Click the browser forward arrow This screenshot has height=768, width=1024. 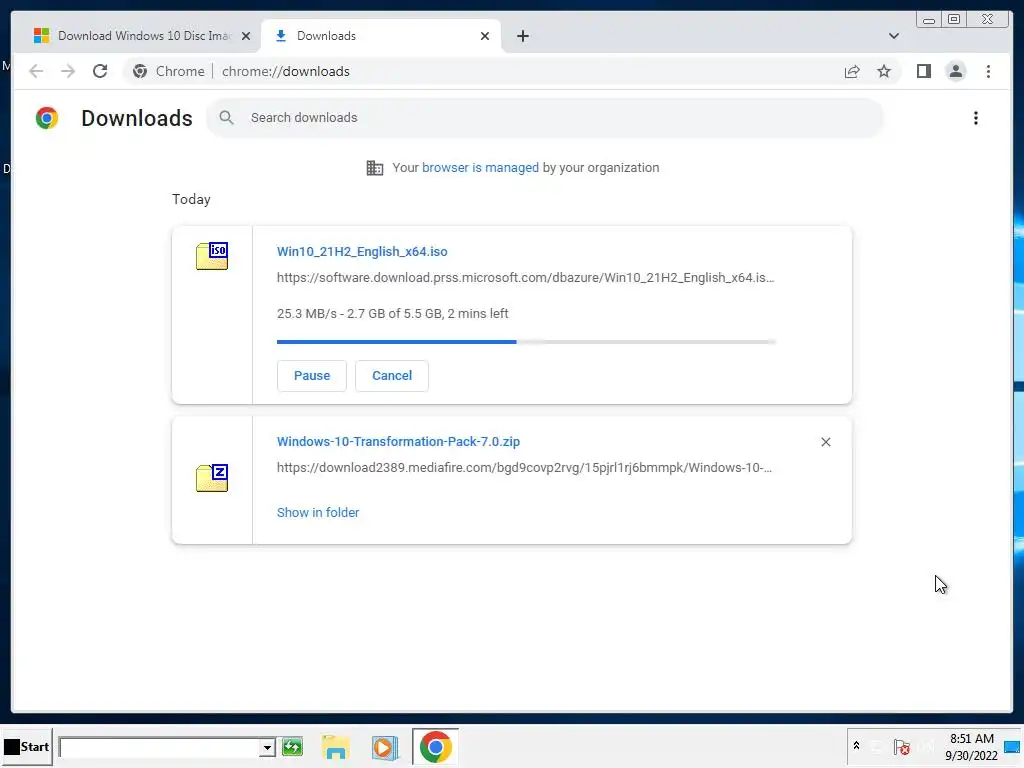coord(68,71)
